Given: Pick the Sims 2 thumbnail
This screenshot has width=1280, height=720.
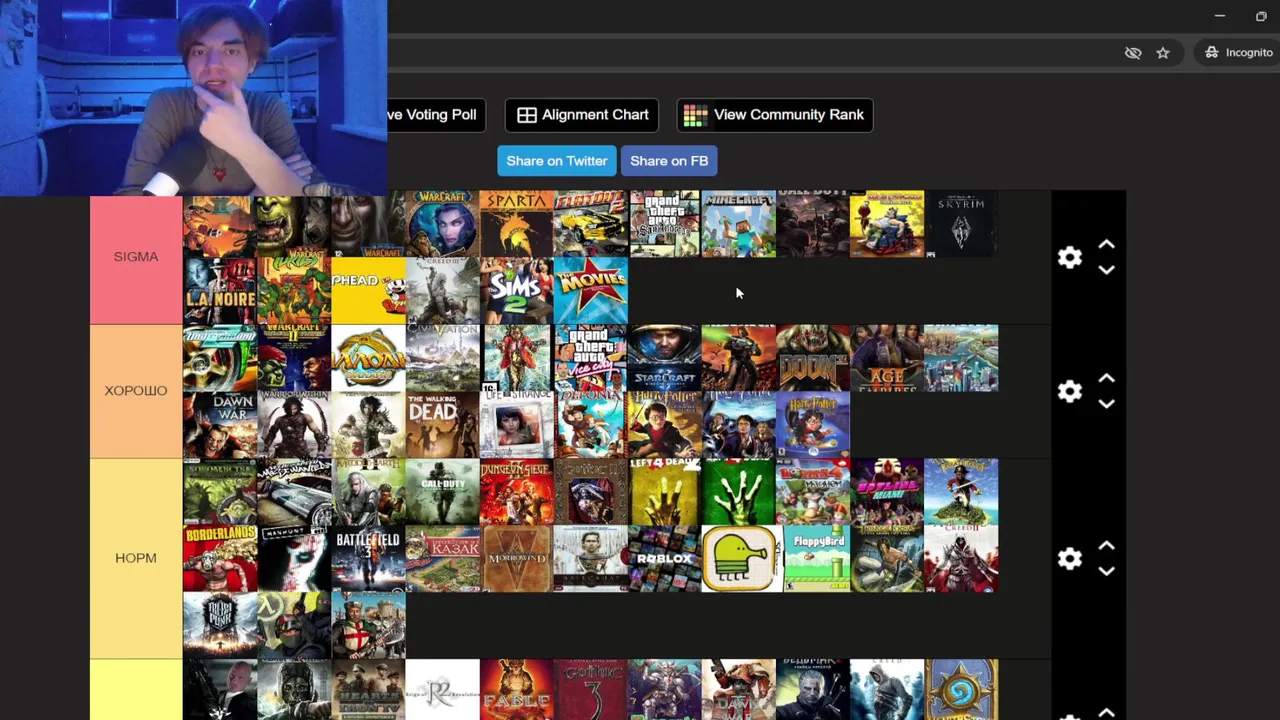Looking at the screenshot, I should [x=516, y=291].
